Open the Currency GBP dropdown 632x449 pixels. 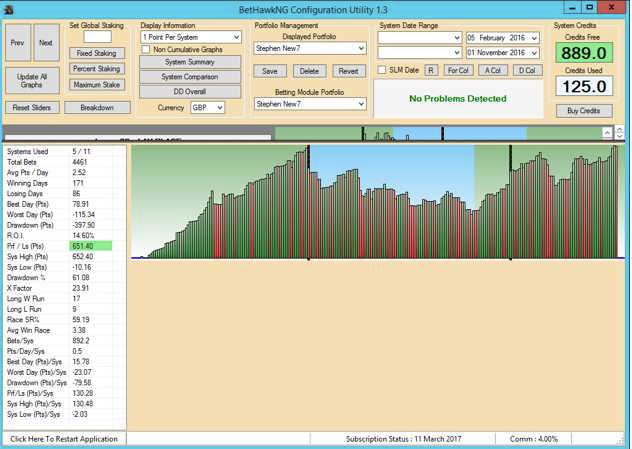click(208, 108)
